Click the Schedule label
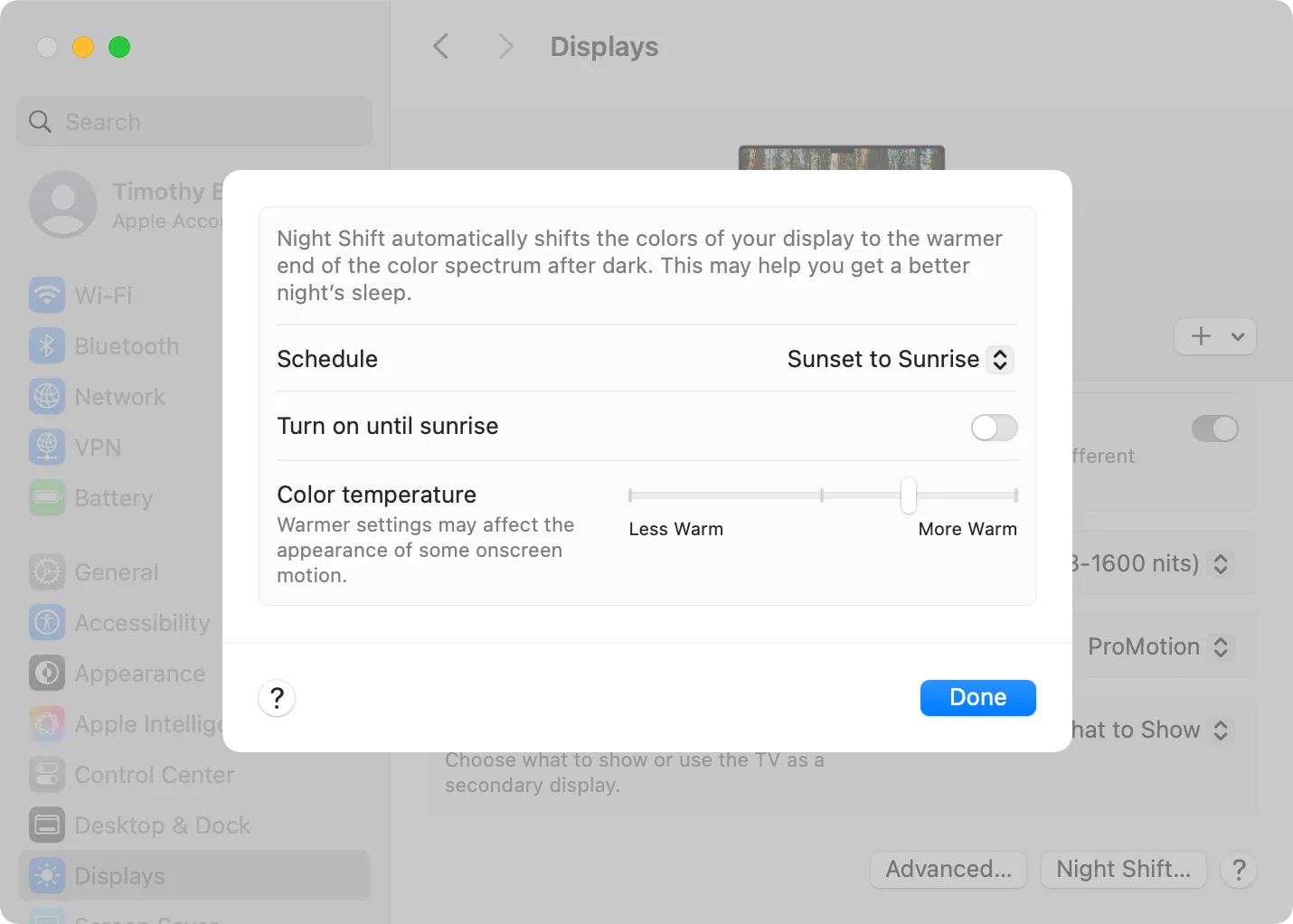The image size is (1293, 924). [x=327, y=359]
